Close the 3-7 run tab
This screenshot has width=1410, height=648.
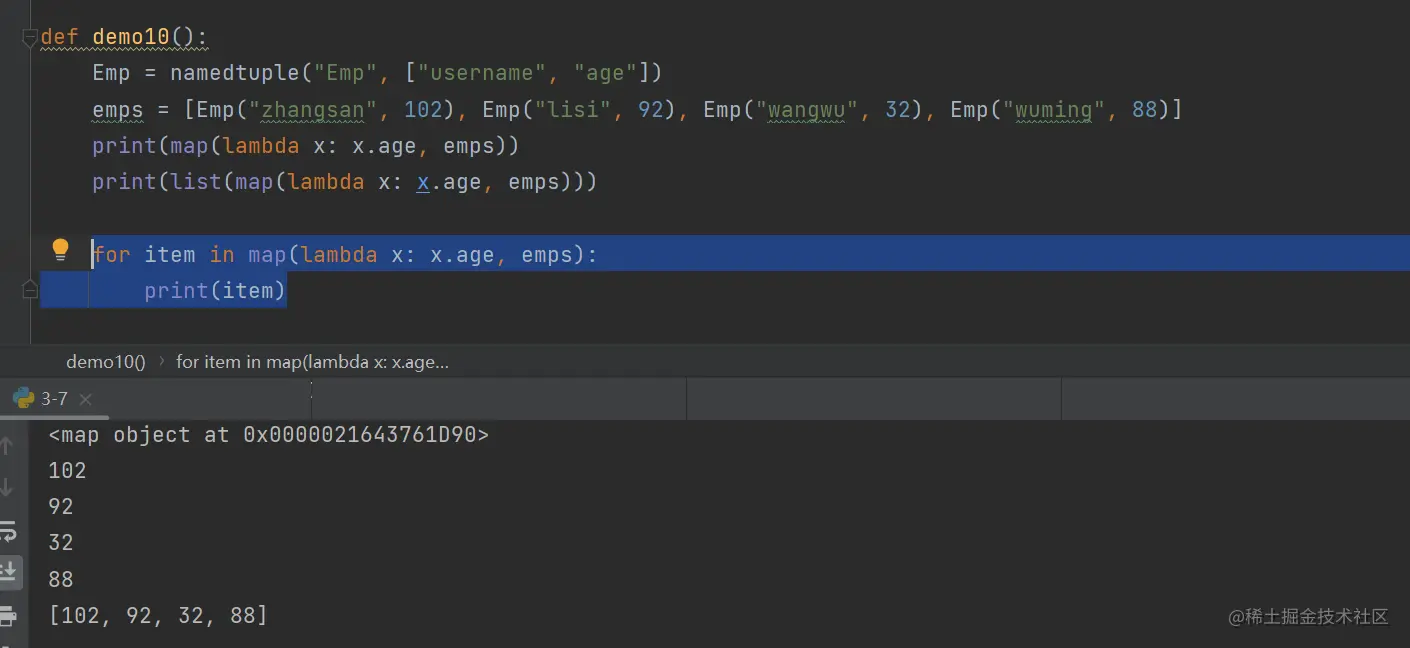pos(86,399)
